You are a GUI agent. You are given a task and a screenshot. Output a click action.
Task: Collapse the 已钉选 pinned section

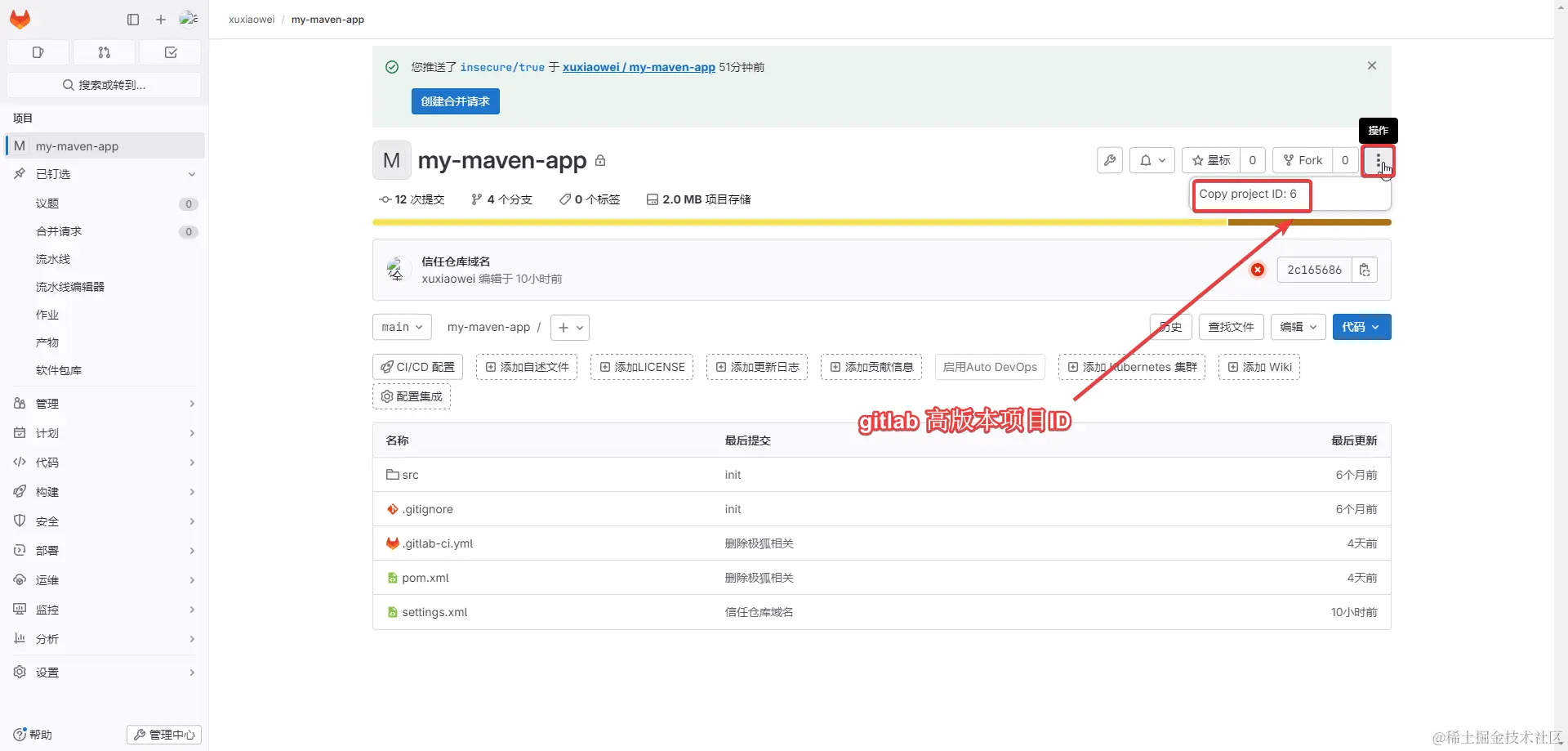point(105,174)
